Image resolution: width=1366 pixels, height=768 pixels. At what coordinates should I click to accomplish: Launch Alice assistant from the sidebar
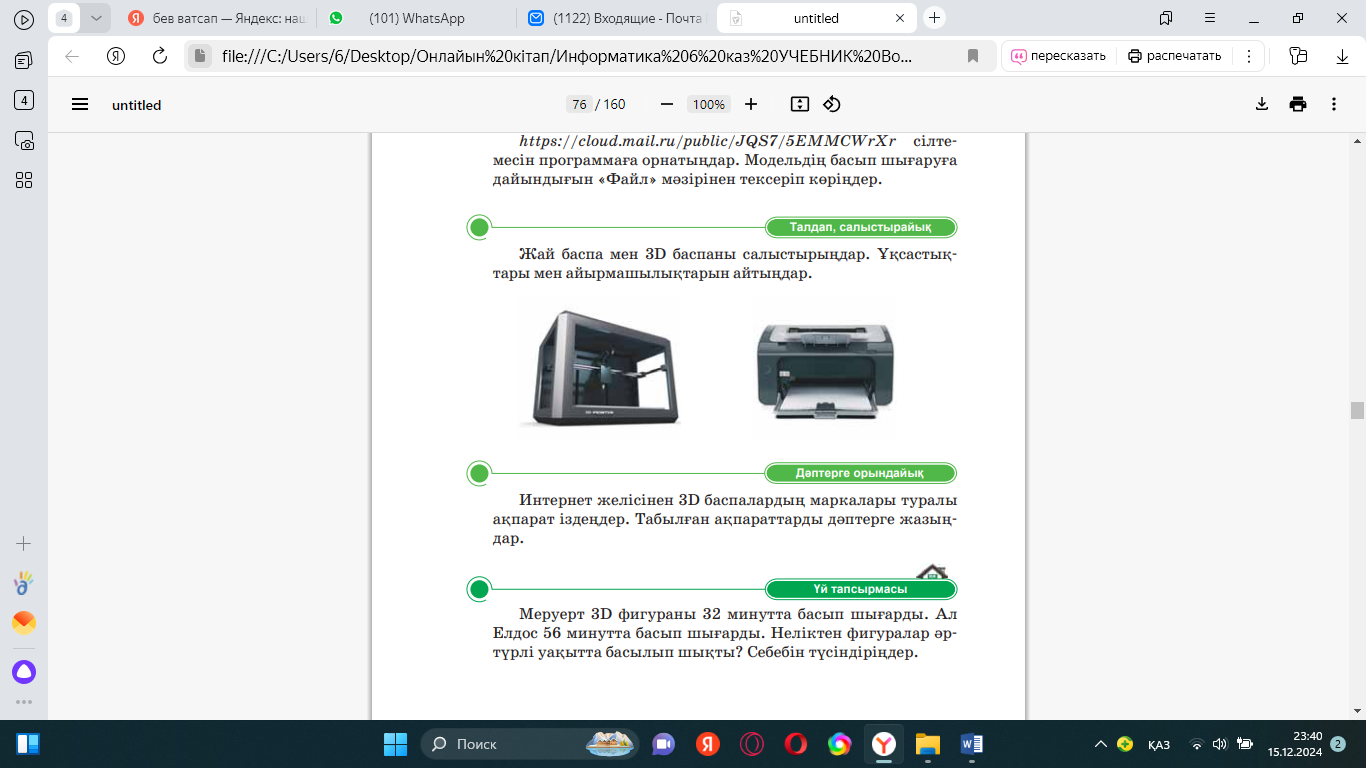click(24, 672)
